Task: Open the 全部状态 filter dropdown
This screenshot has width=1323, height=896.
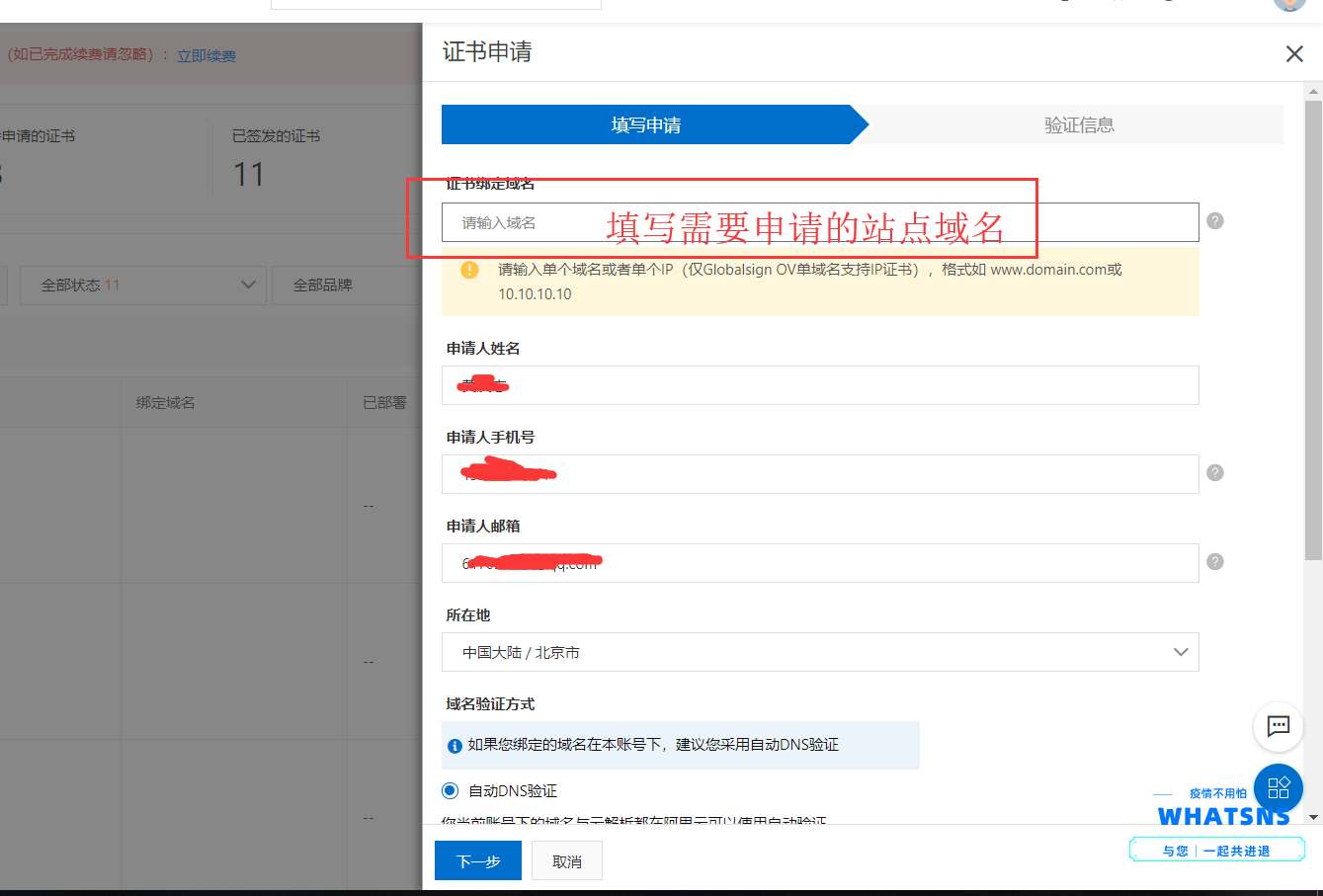Action: click(142, 285)
